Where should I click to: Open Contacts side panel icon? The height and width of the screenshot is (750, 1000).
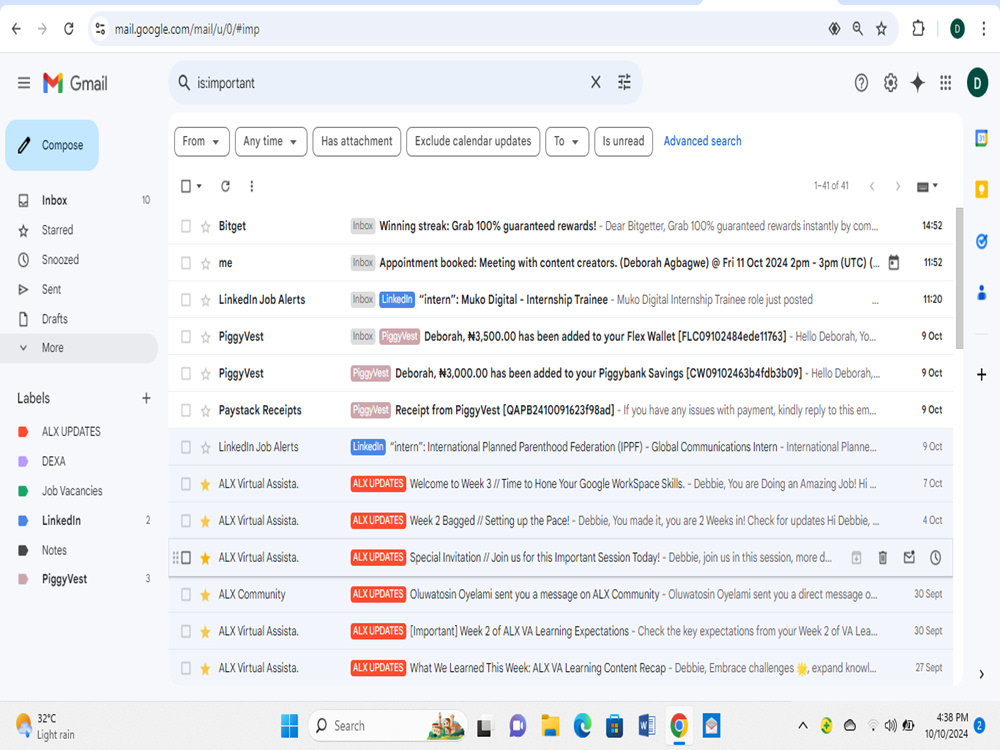(x=982, y=293)
